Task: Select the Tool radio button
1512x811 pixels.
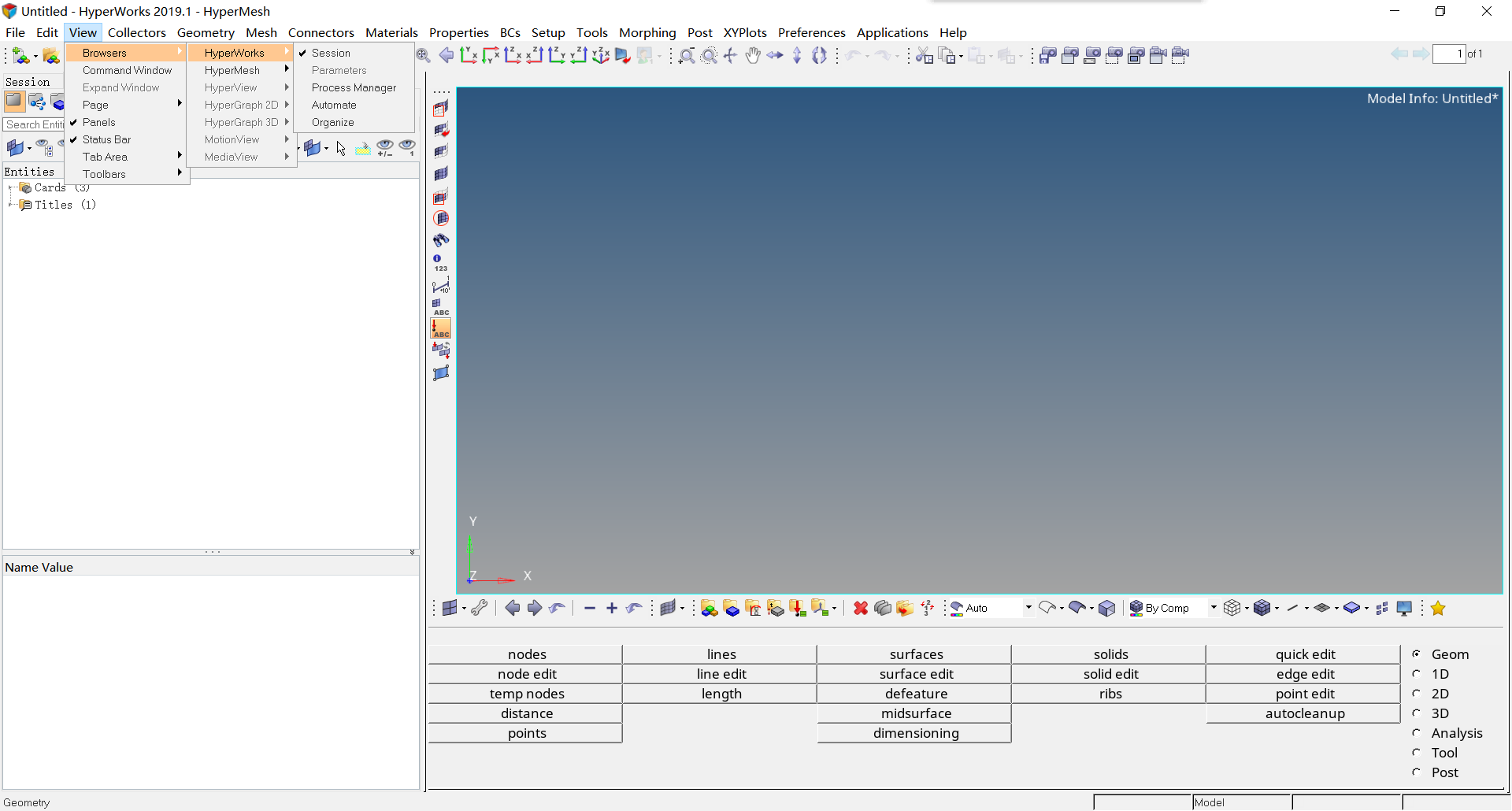Action: coord(1417,753)
